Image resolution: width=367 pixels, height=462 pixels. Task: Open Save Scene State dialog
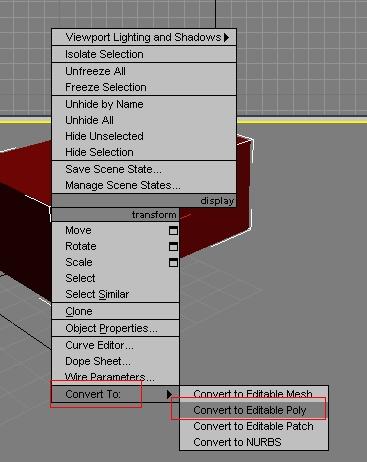pyautogui.click(x=144, y=169)
